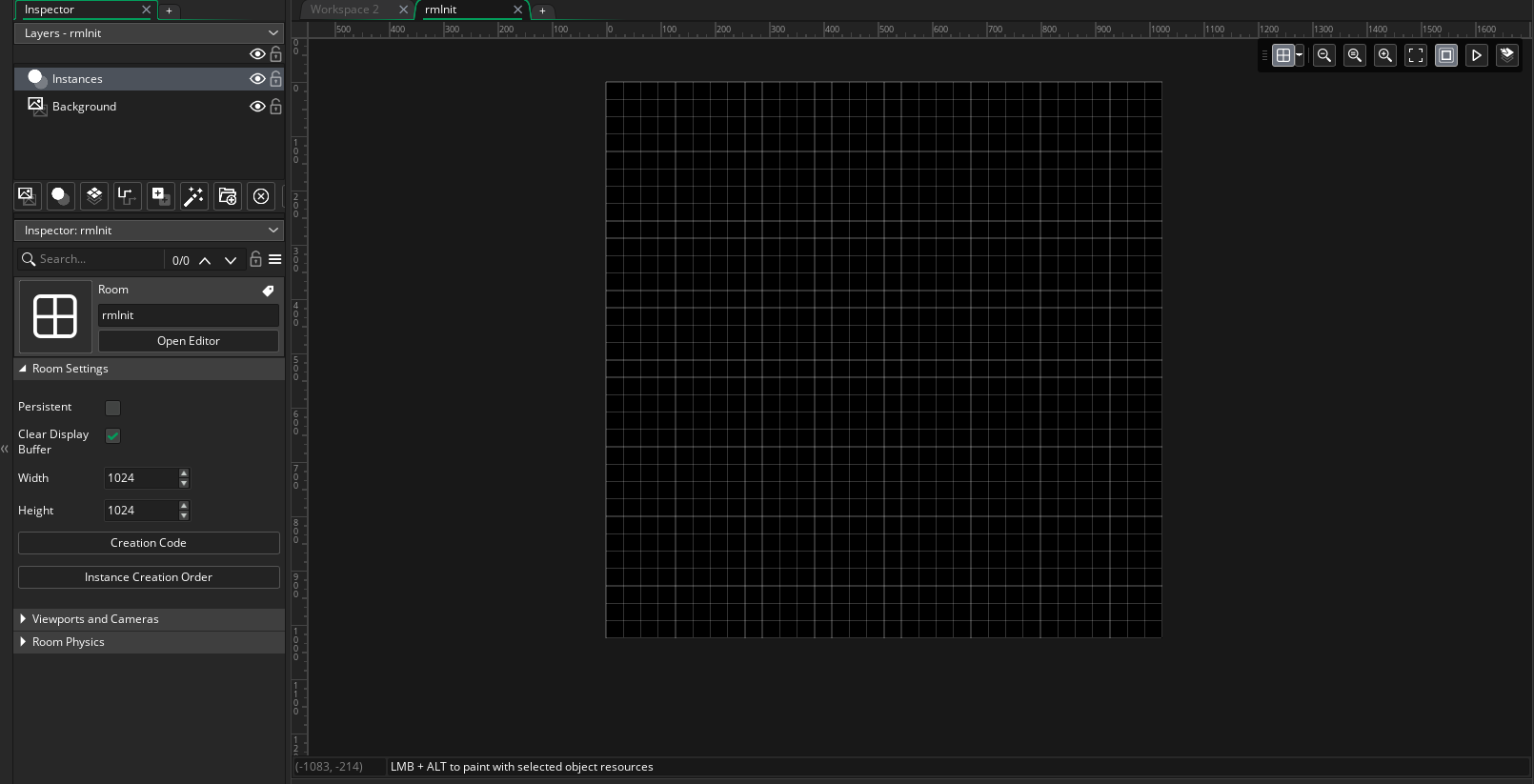Switch to the Workspace 2 tab
Image resolution: width=1534 pixels, height=784 pixels.
point(345,10)
